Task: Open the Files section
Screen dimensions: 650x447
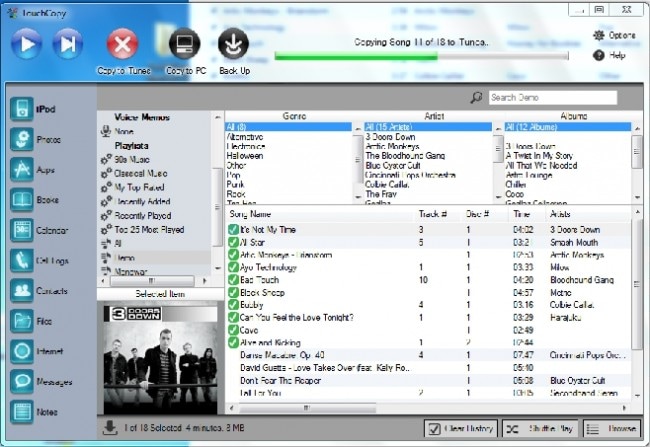Action: [x=22, y=321]
